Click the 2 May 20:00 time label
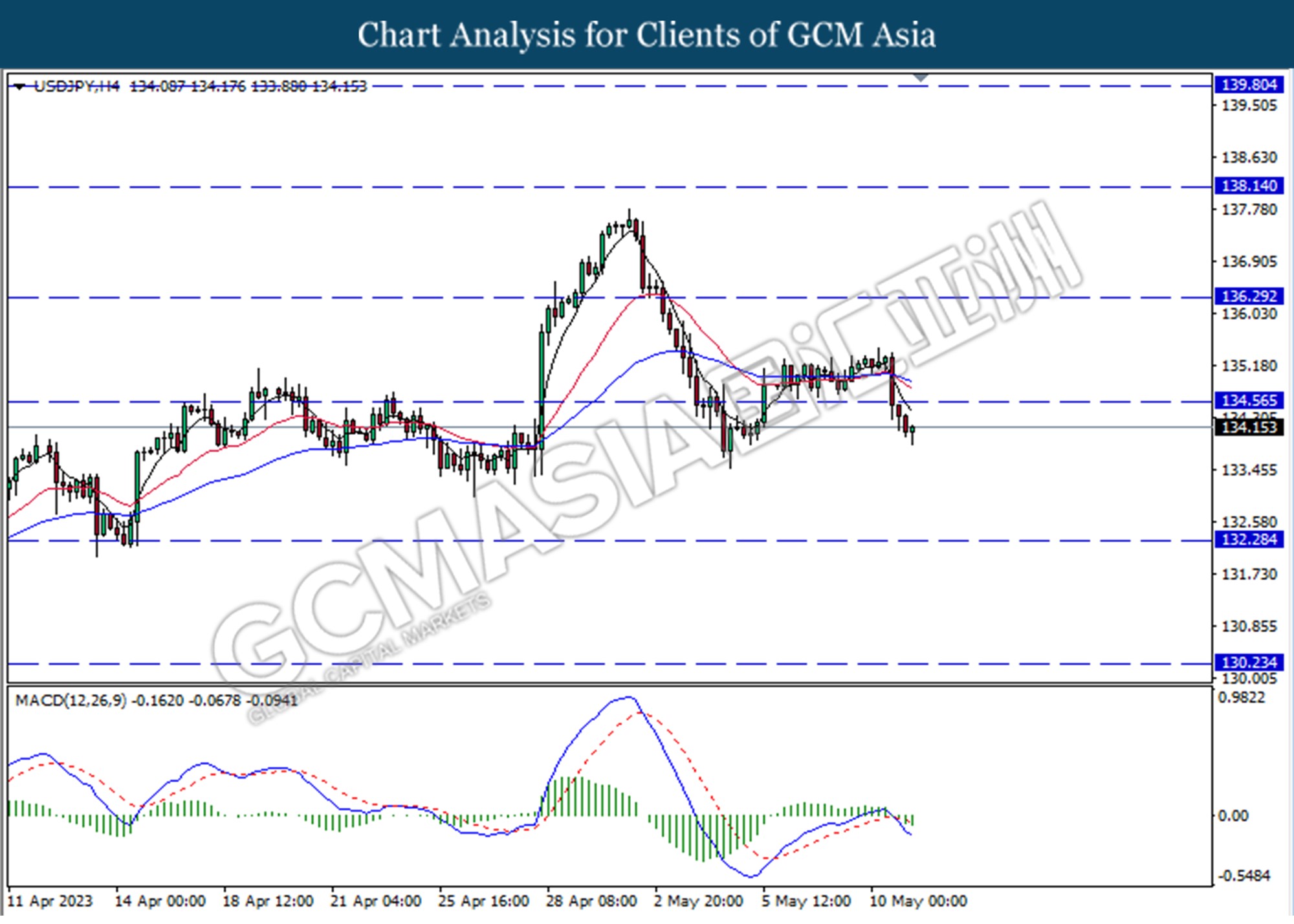This screenshot has height=924, width=1294. 698,901
